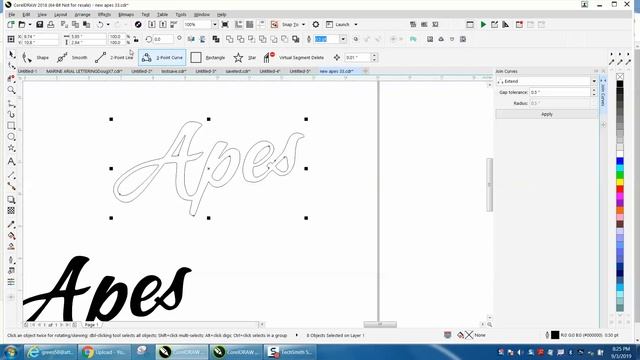The height and width of the screenshot is (360, 640).
Task: Open Chrome Upload window from taskbar
Action: pos(105,352)
